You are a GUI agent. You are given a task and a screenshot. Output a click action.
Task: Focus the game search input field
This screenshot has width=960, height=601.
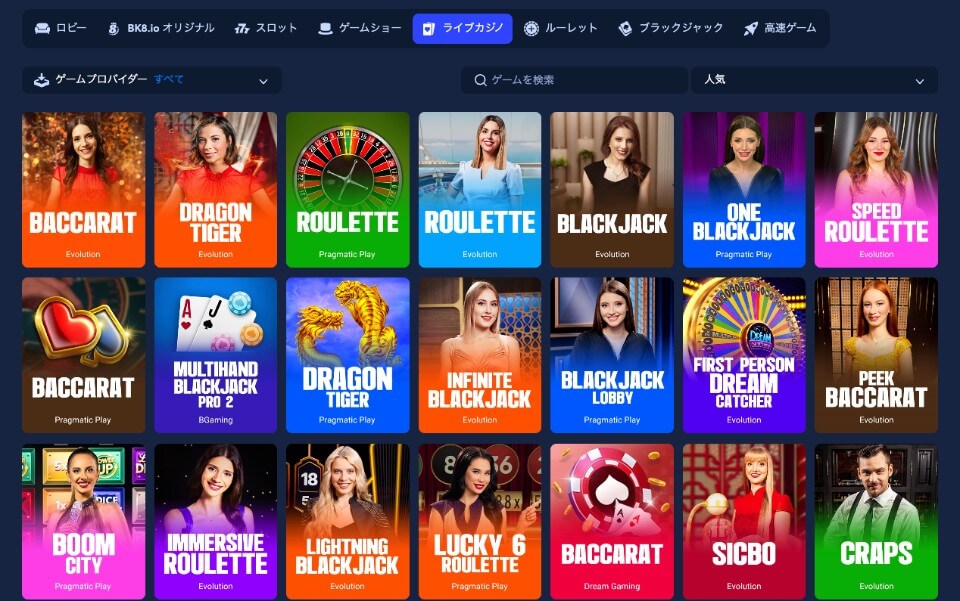point(574,80)
